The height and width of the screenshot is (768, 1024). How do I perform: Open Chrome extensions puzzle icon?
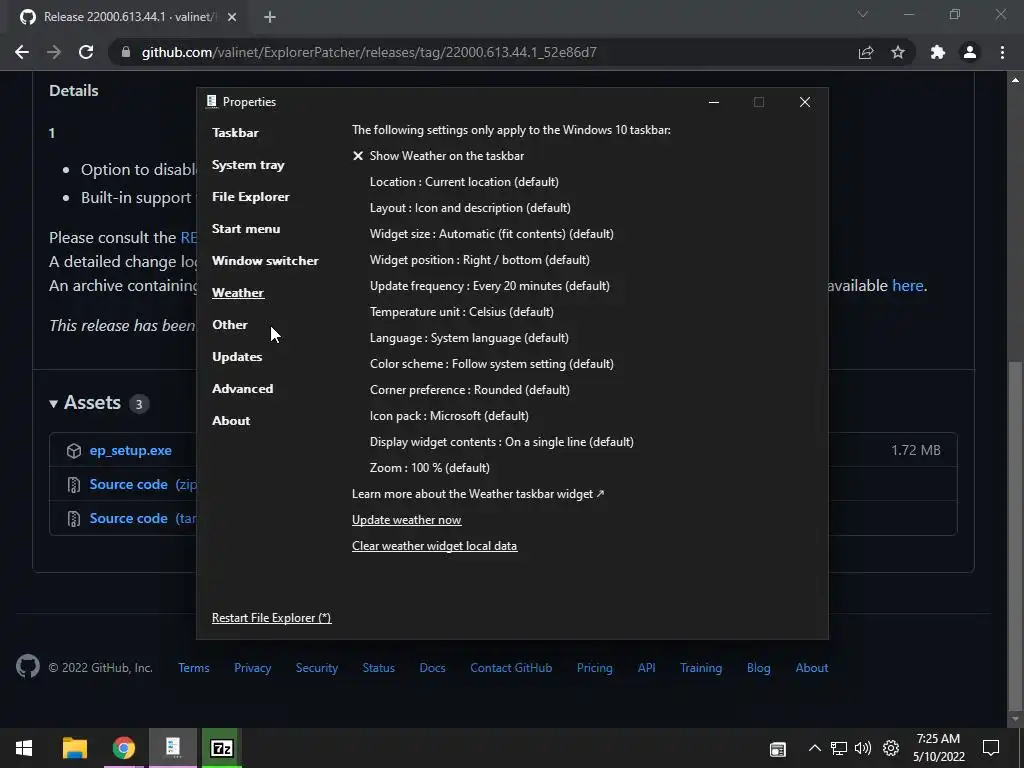tap(938, 52)
